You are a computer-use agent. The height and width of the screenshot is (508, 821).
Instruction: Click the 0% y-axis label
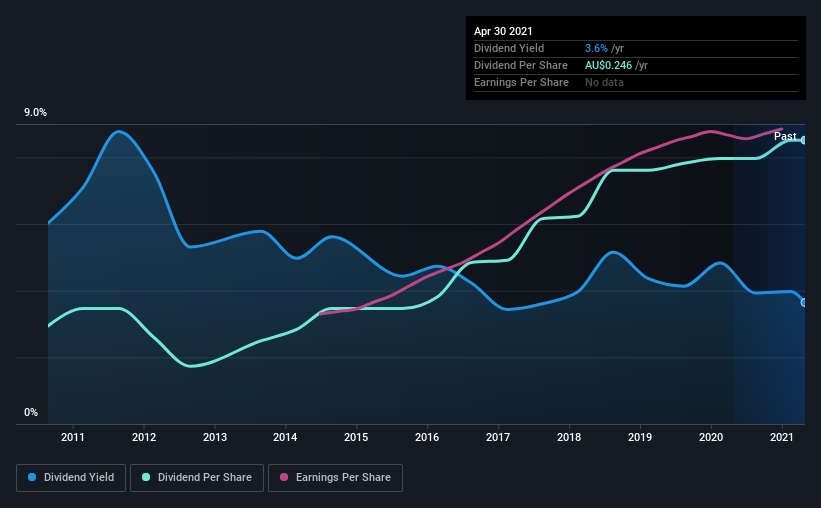point(31,413)
